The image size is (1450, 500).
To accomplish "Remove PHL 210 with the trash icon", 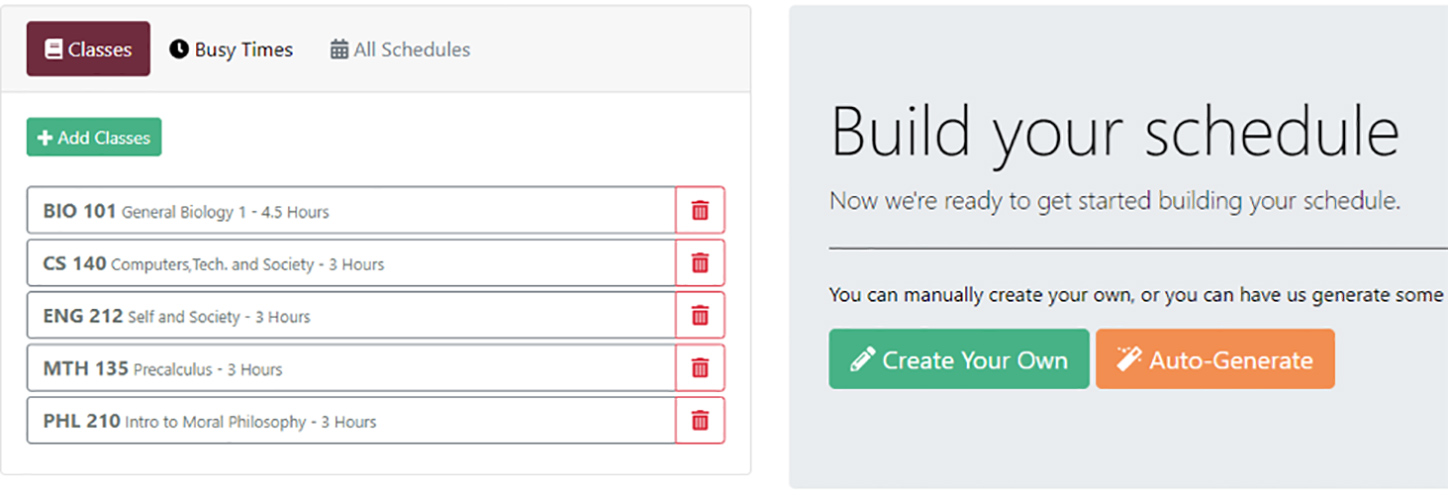I will [x=700, y=421].
